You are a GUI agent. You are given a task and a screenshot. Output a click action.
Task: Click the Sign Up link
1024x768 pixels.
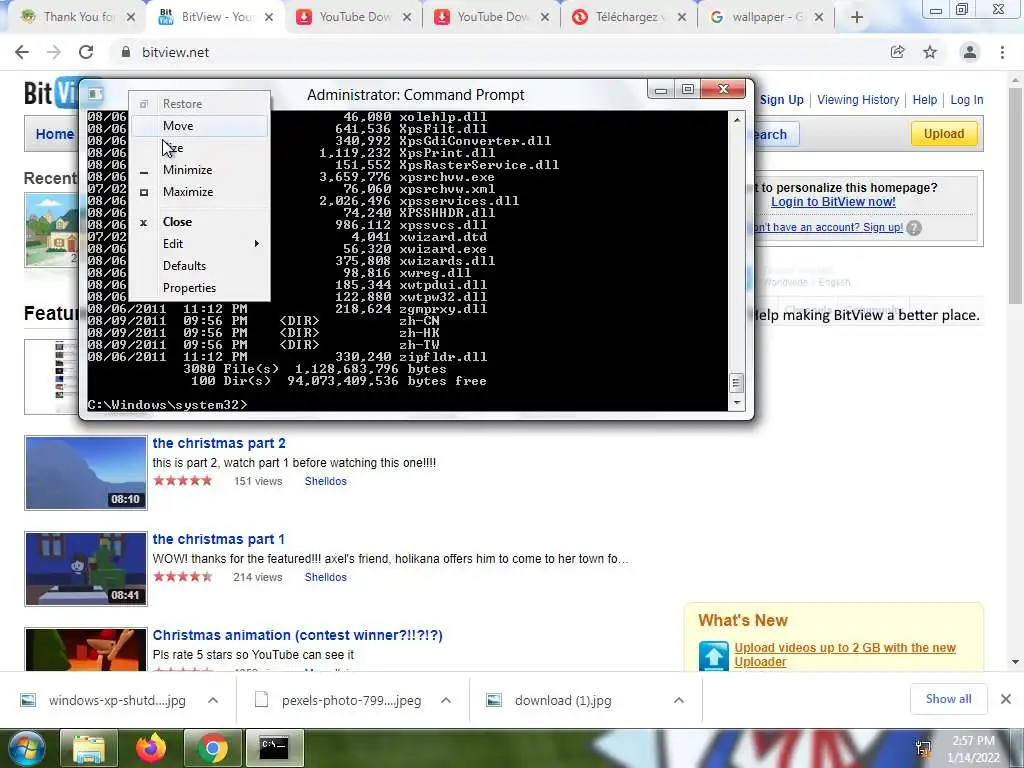[782, 100]
